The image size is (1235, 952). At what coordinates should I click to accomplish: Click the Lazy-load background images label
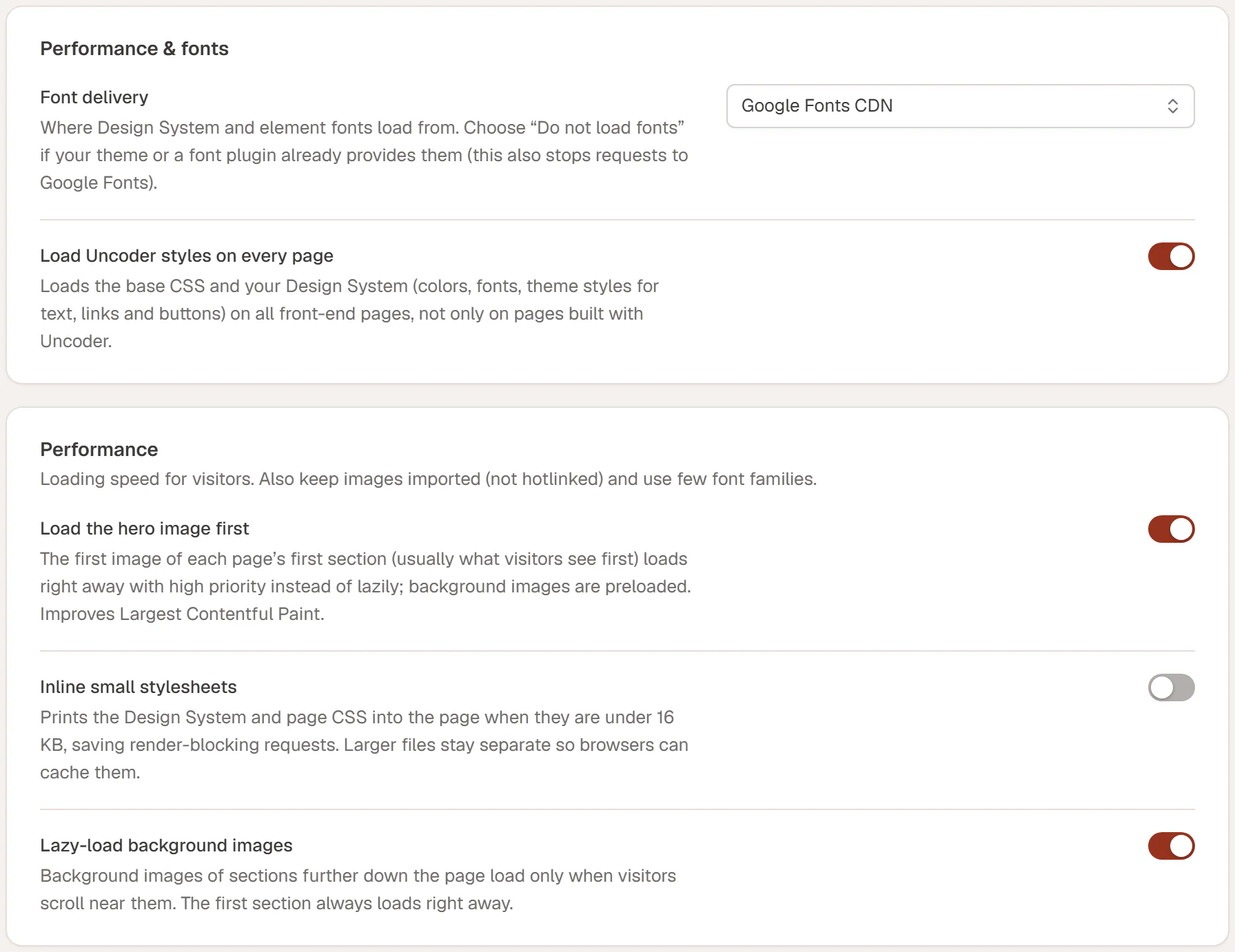coord(166,845)
